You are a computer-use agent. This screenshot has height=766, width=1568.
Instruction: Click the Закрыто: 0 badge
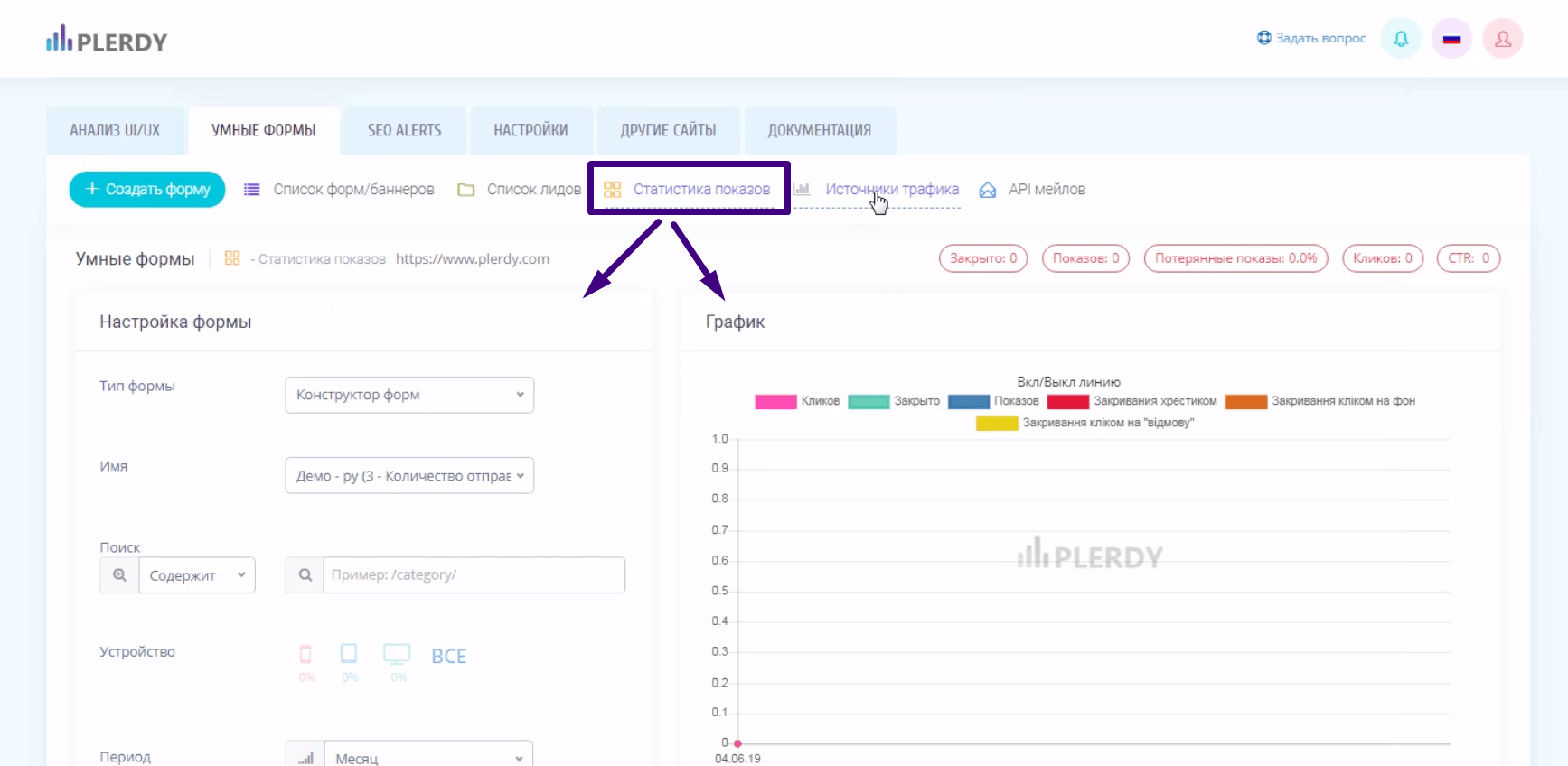click(983, 258)
